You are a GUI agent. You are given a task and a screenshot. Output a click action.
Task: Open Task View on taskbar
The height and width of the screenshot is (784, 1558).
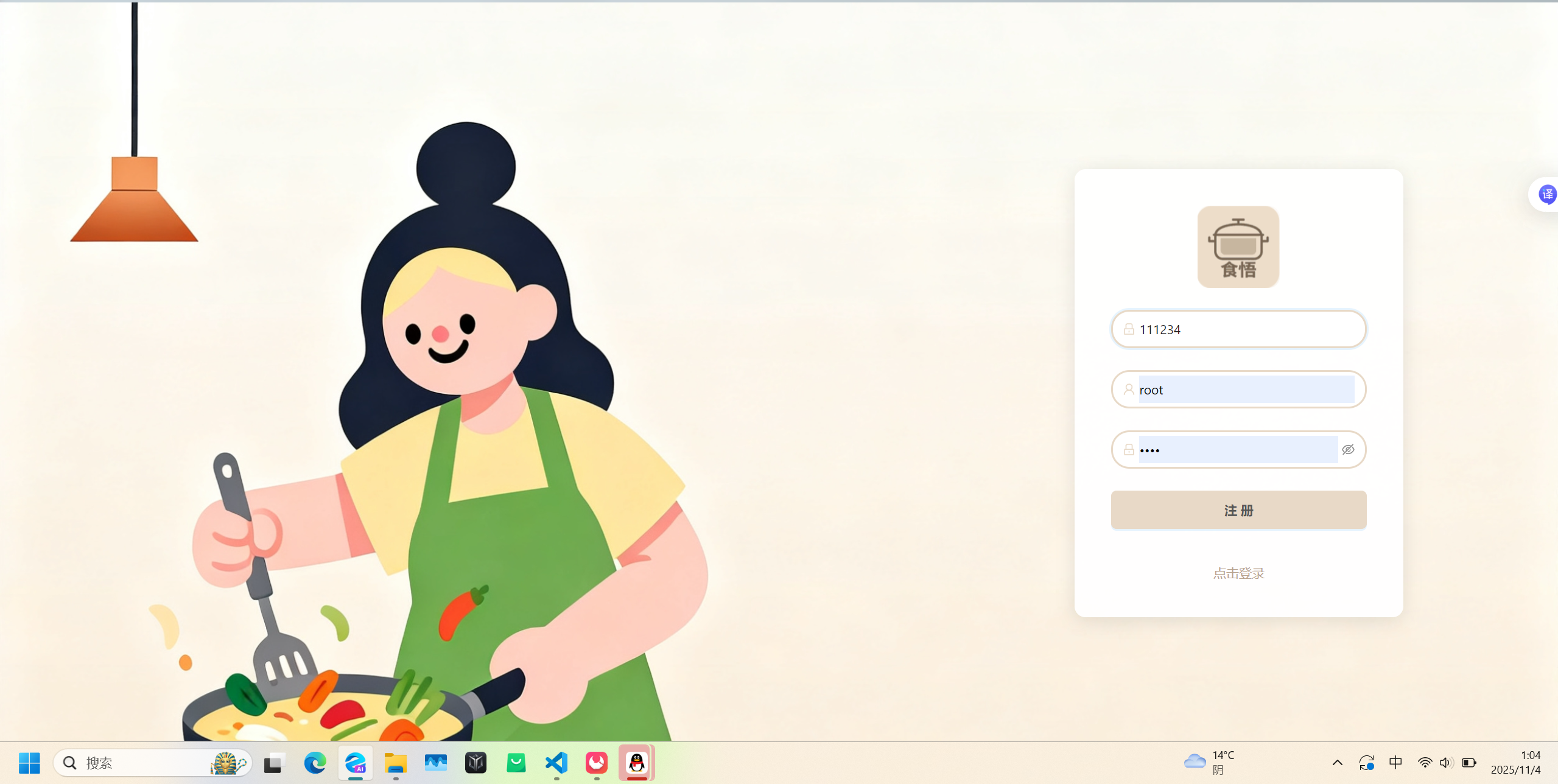275,763
